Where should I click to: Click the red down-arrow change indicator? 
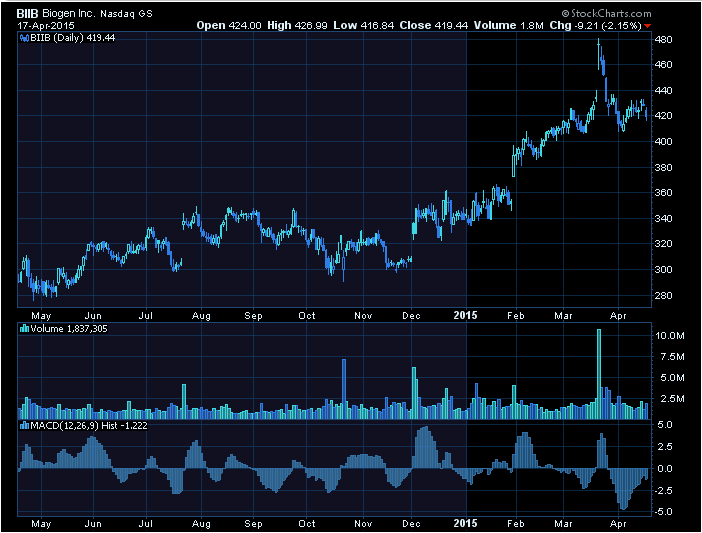tap(647, 26)
